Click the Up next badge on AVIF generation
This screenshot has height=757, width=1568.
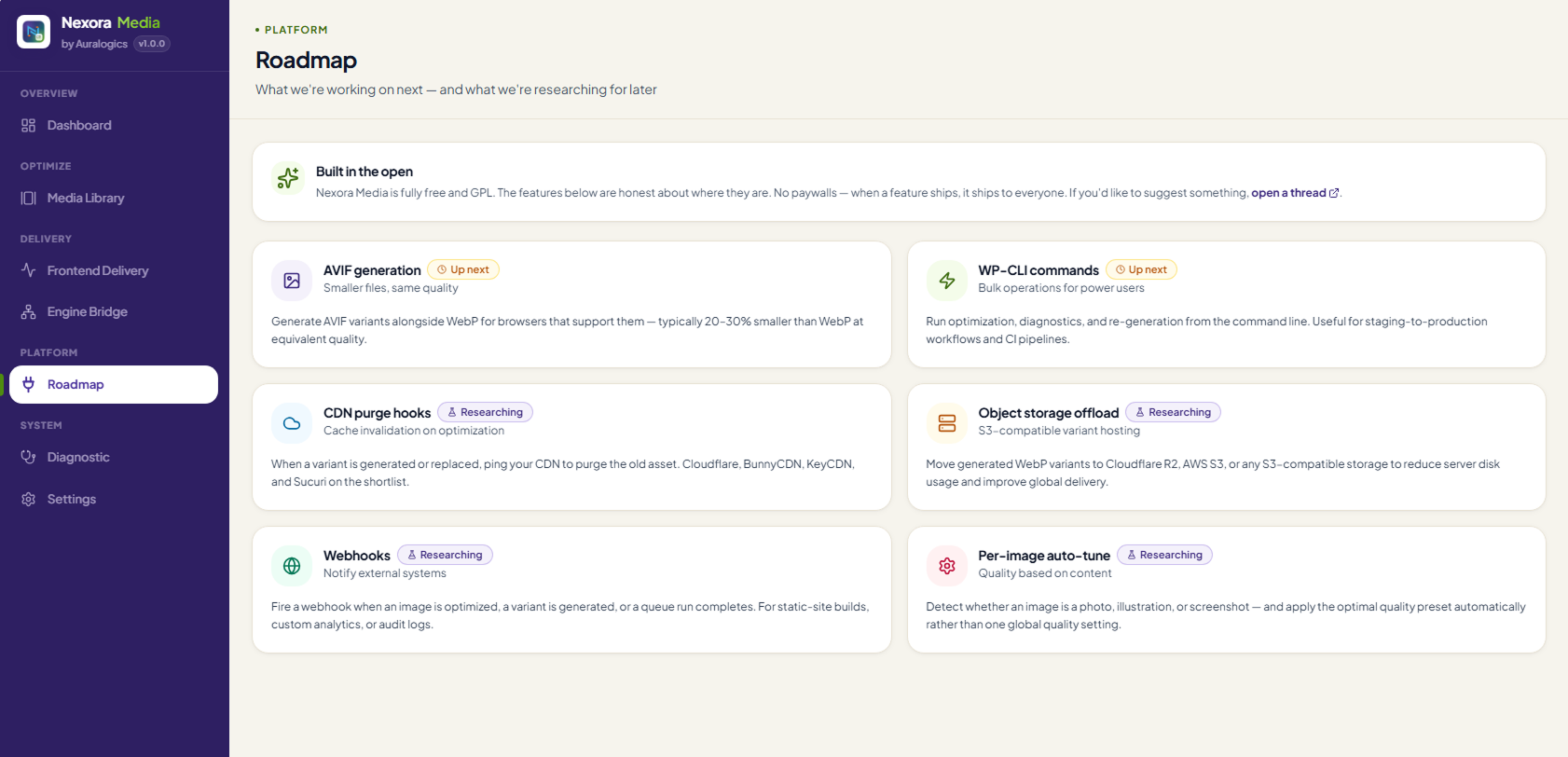pos(463,269)
